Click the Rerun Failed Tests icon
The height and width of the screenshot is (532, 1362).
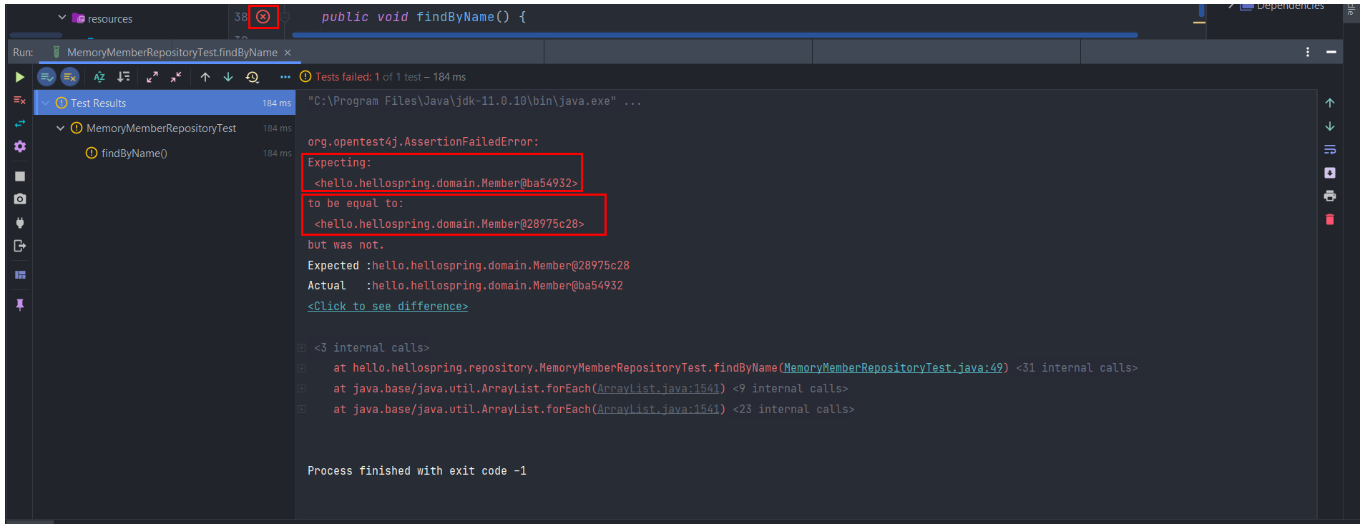19,100
